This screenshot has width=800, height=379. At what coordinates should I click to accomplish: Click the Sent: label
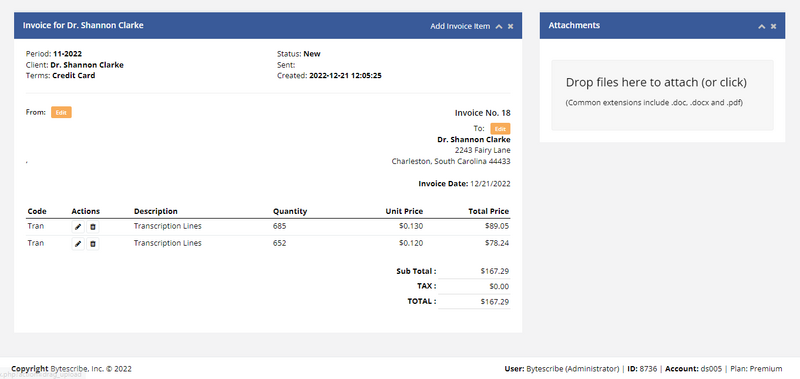point(286,65)
